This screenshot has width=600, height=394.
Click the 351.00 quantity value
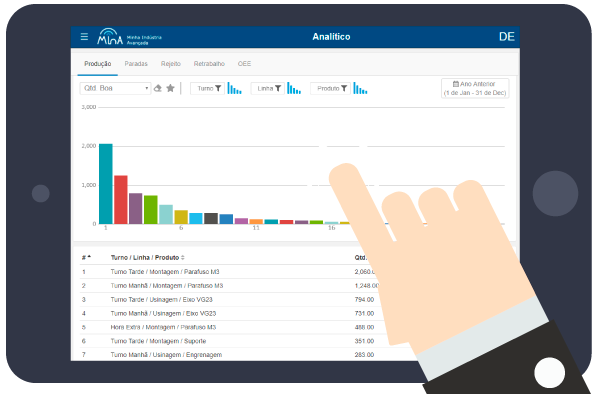coord(364,341)
